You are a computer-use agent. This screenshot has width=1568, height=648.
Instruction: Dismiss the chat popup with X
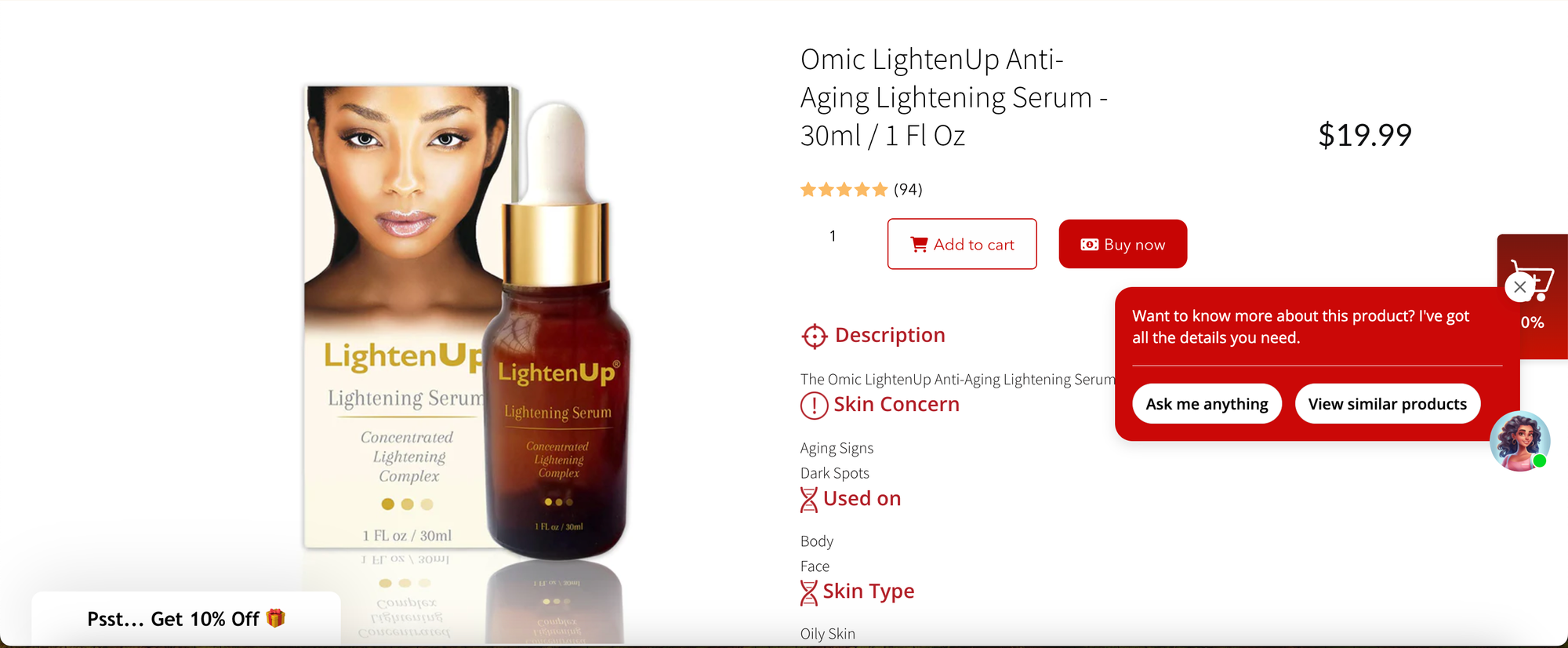(x=1519, y=287)
